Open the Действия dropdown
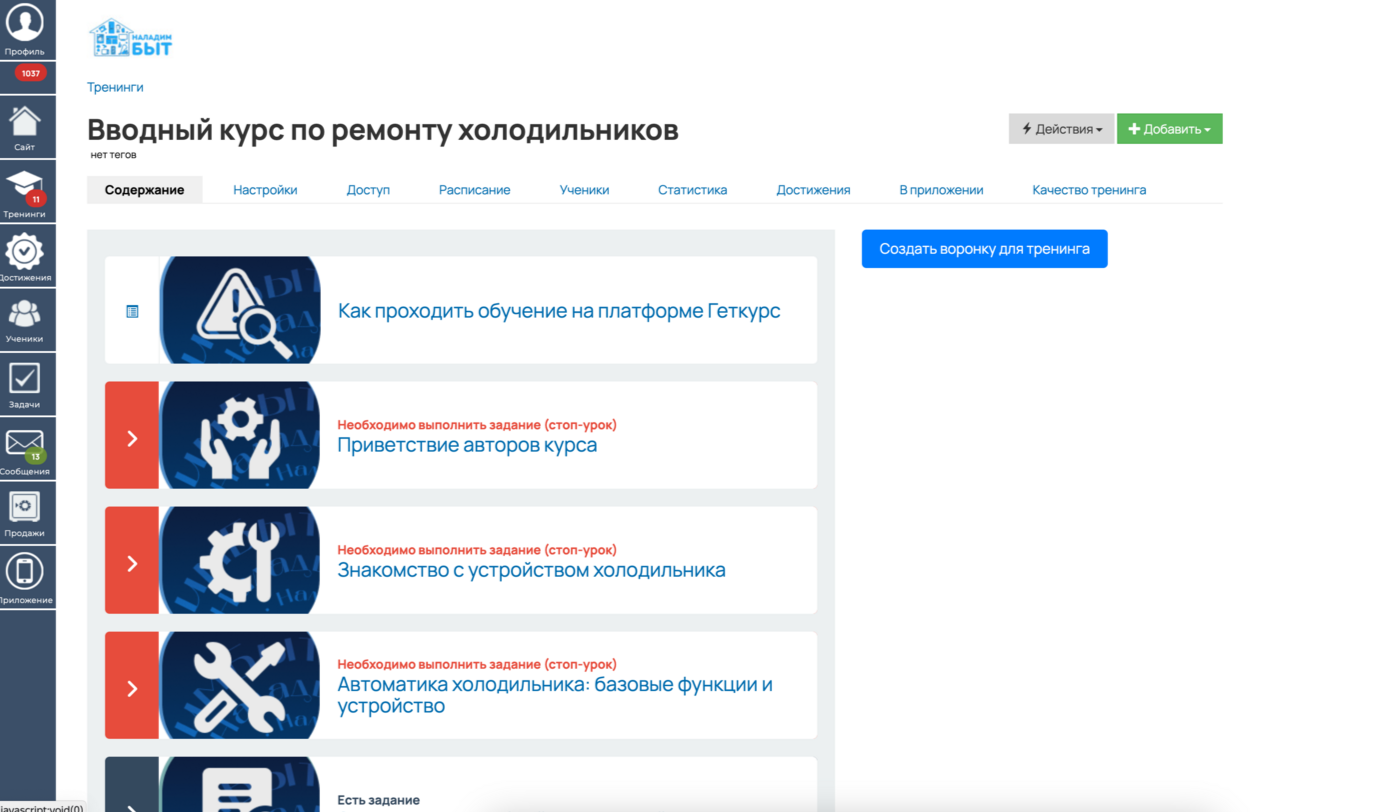This screenshot has width=1388, height=812. coord(1061,129)
